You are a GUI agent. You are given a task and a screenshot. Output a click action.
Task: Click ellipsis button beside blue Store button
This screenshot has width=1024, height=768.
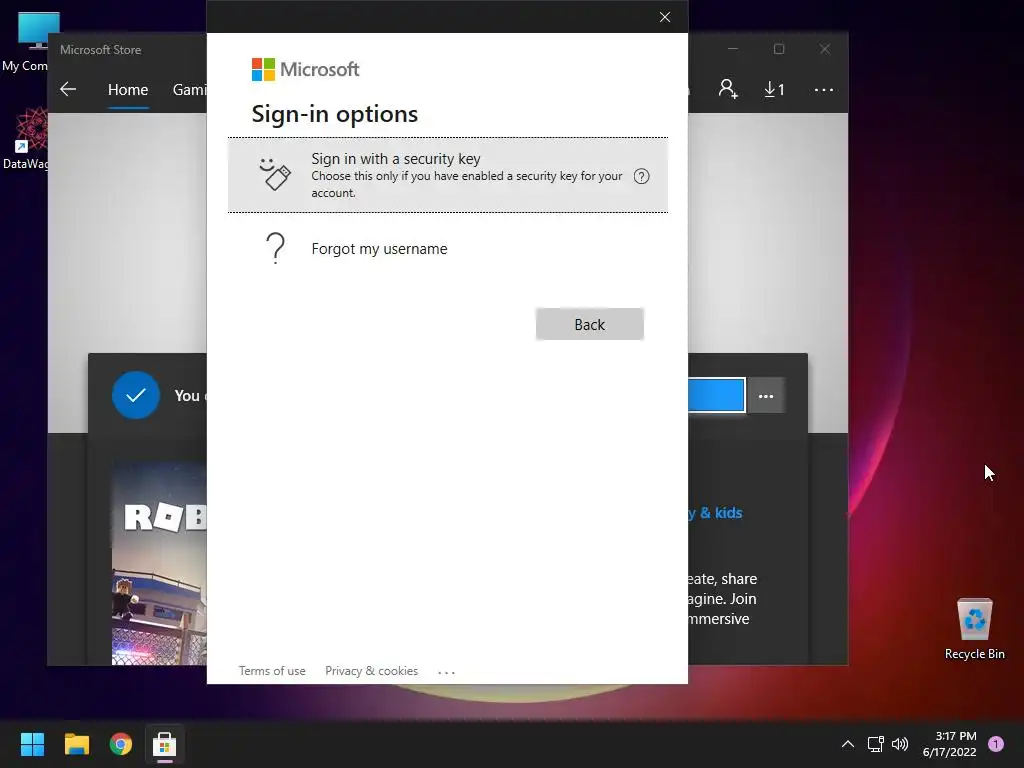[765, 396]
